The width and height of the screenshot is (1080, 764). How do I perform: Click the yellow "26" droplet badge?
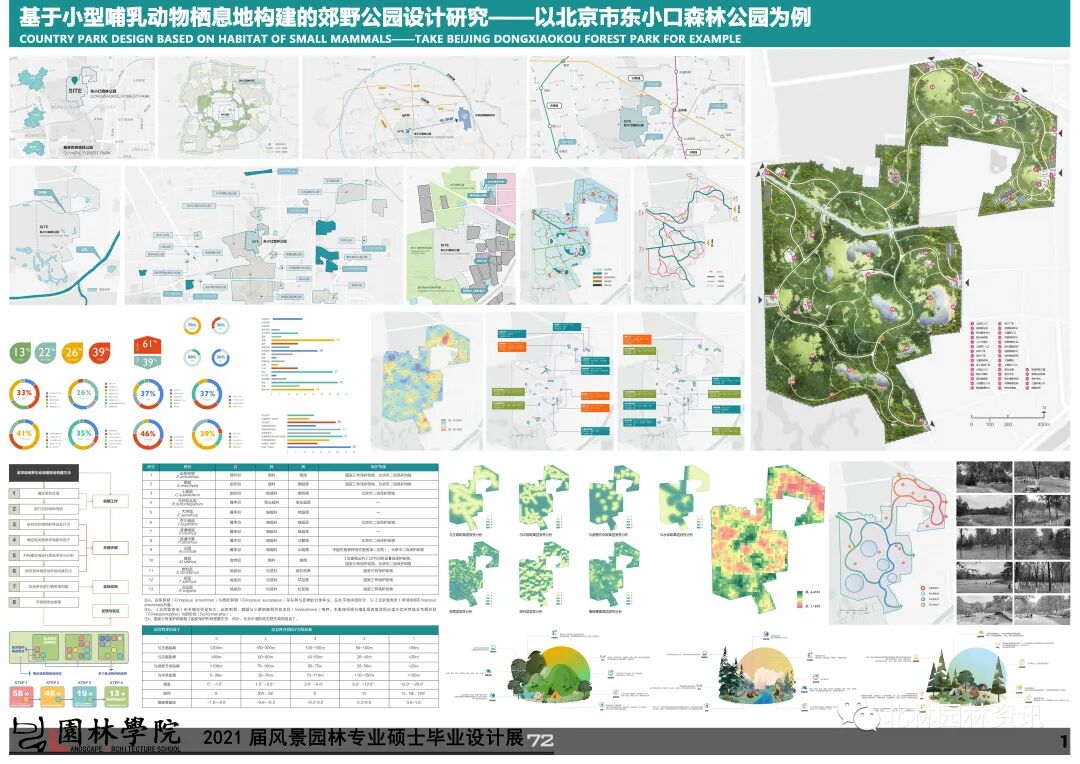72,353
